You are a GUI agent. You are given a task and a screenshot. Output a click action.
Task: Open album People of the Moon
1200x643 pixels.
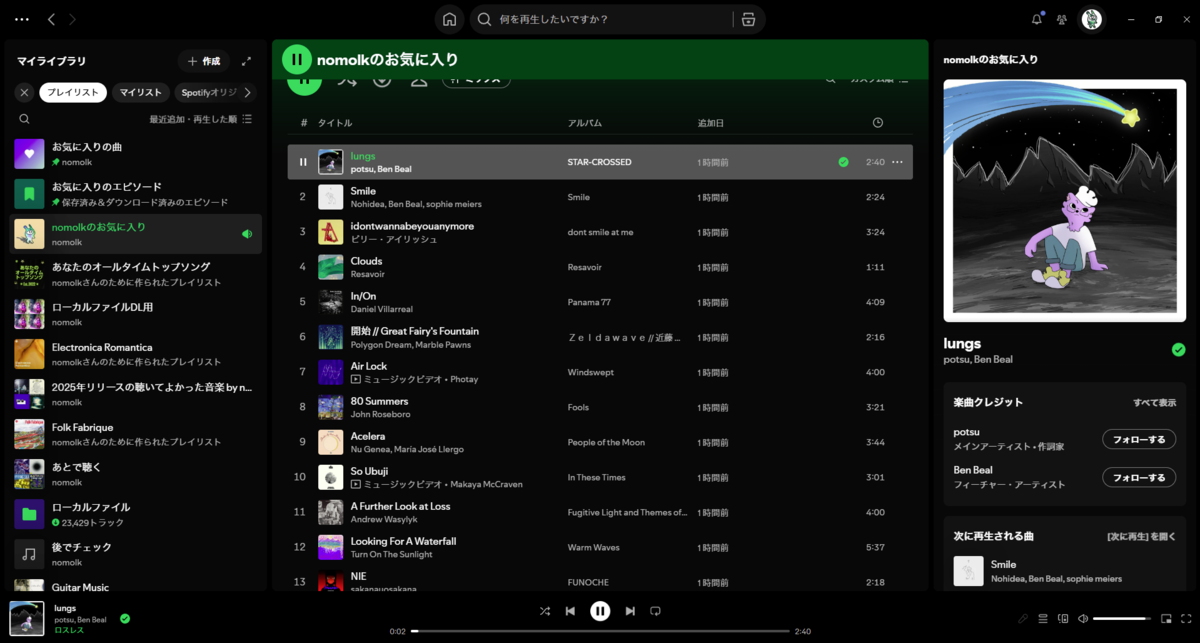click(x=606, y=442)
